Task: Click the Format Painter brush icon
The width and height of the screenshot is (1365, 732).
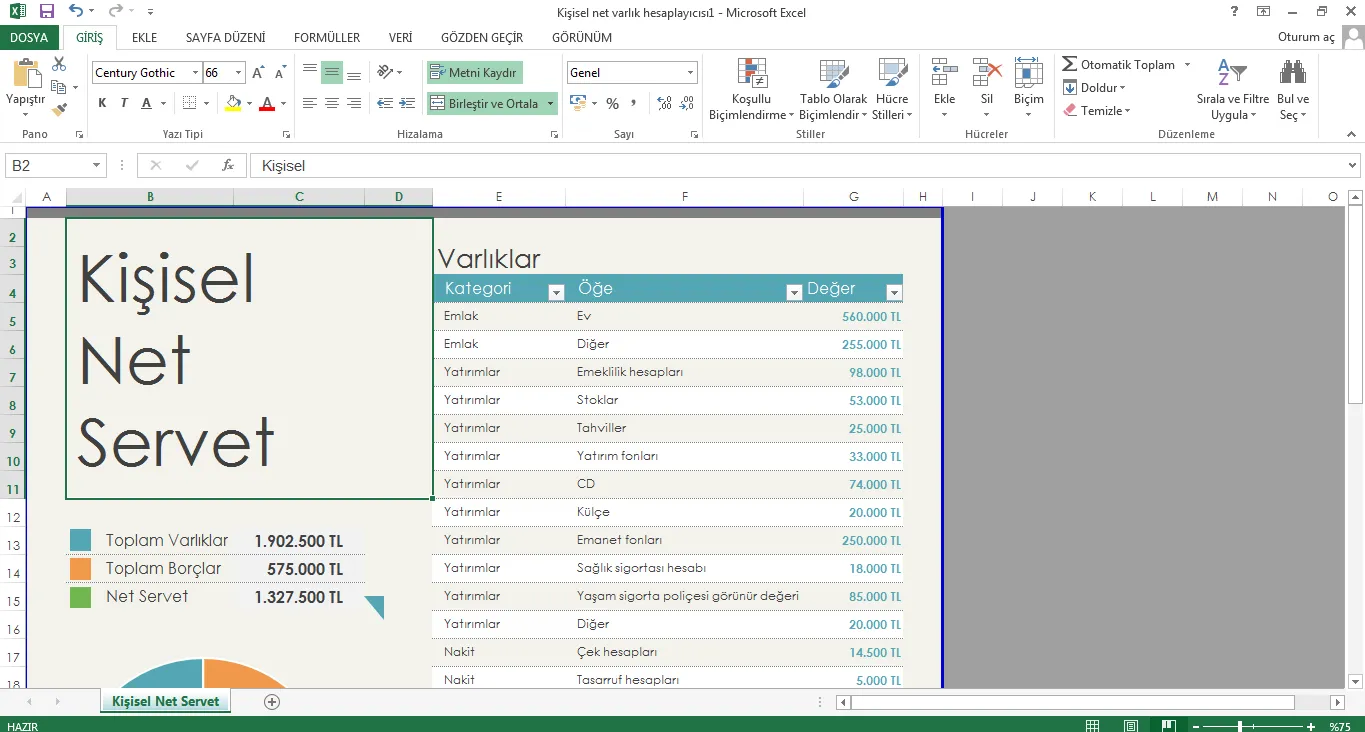Action: (59, 109)
